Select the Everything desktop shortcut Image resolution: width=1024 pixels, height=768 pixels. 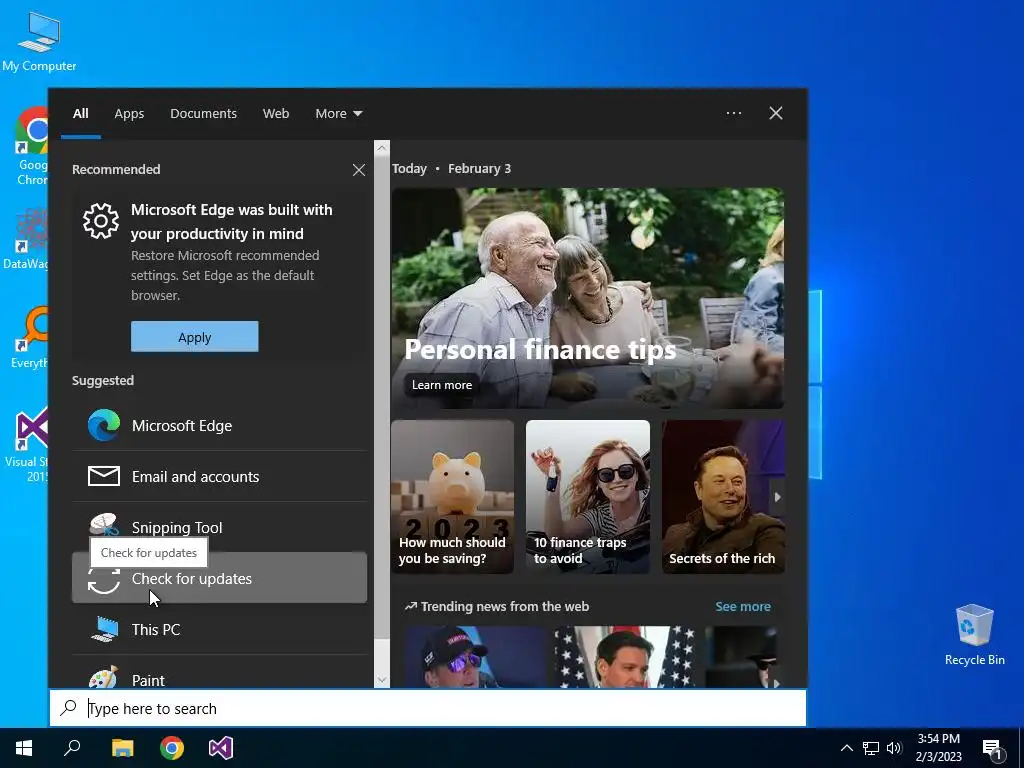[x=30, y=337]
